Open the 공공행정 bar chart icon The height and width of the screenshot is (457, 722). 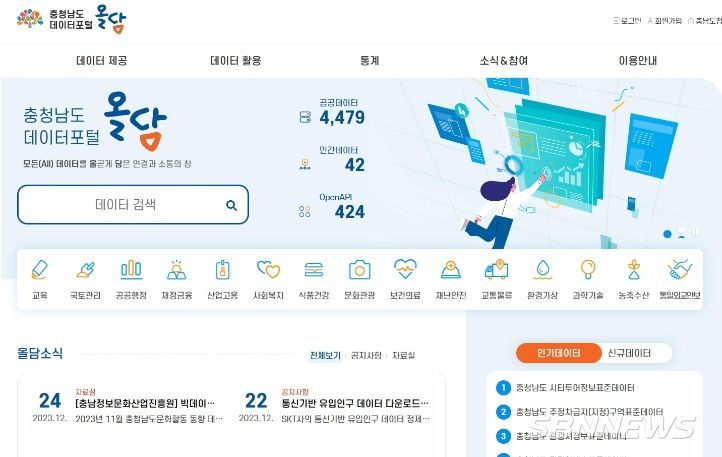pos(131,270)
